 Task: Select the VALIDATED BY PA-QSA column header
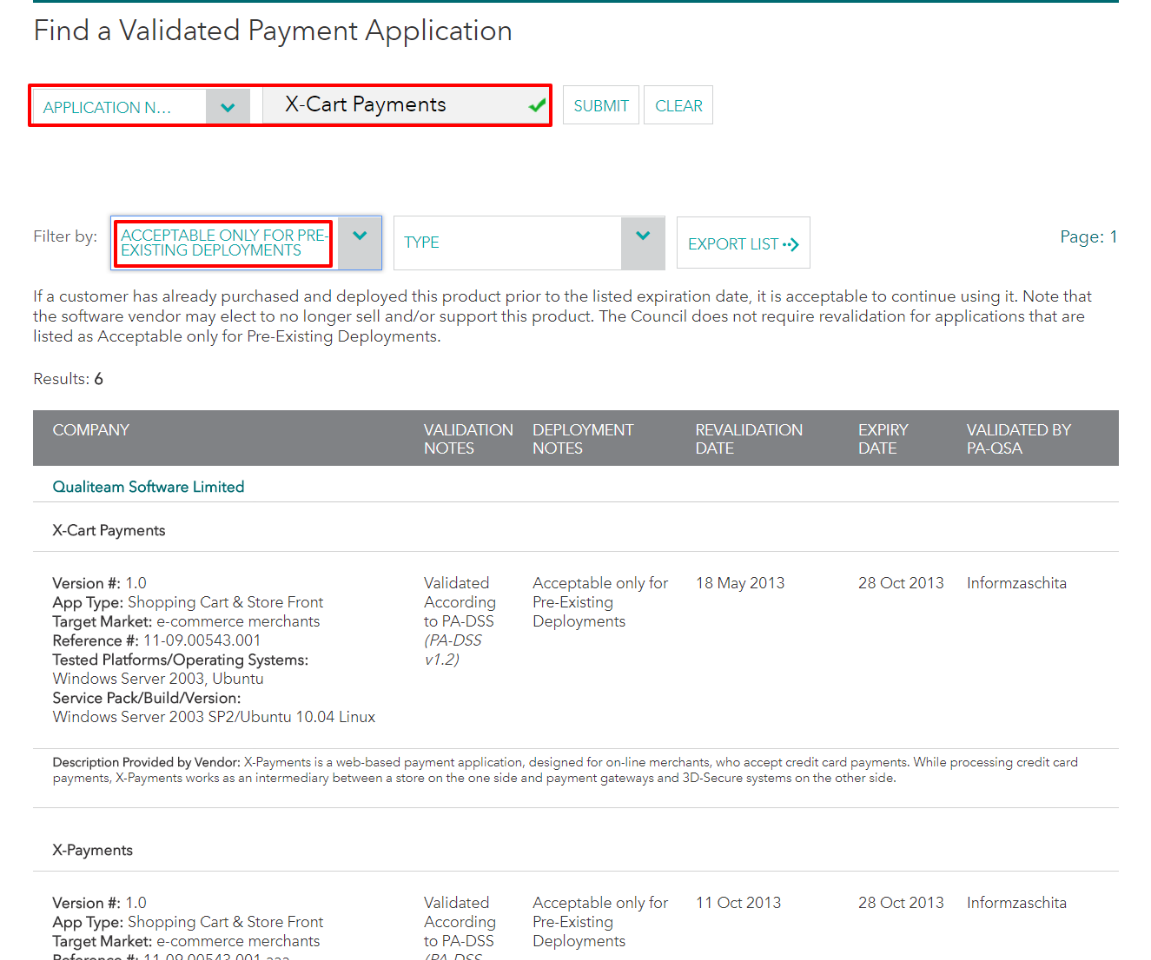(1019, 439)
